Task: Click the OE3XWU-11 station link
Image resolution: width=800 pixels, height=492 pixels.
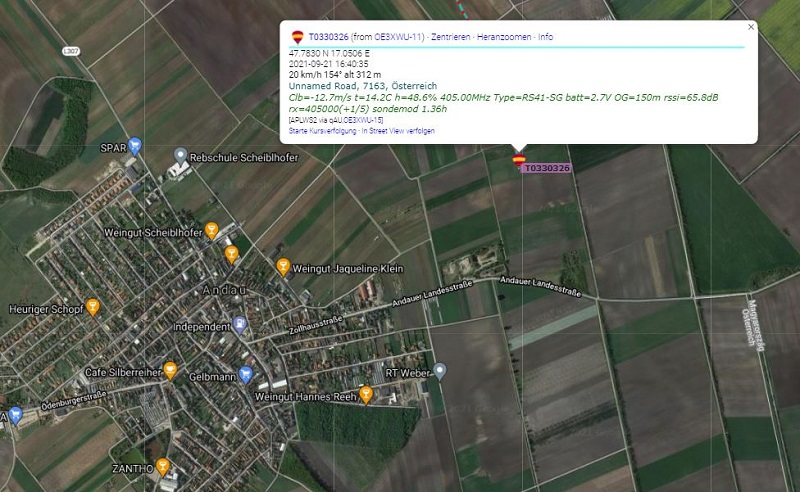Action: pos(398,37)
